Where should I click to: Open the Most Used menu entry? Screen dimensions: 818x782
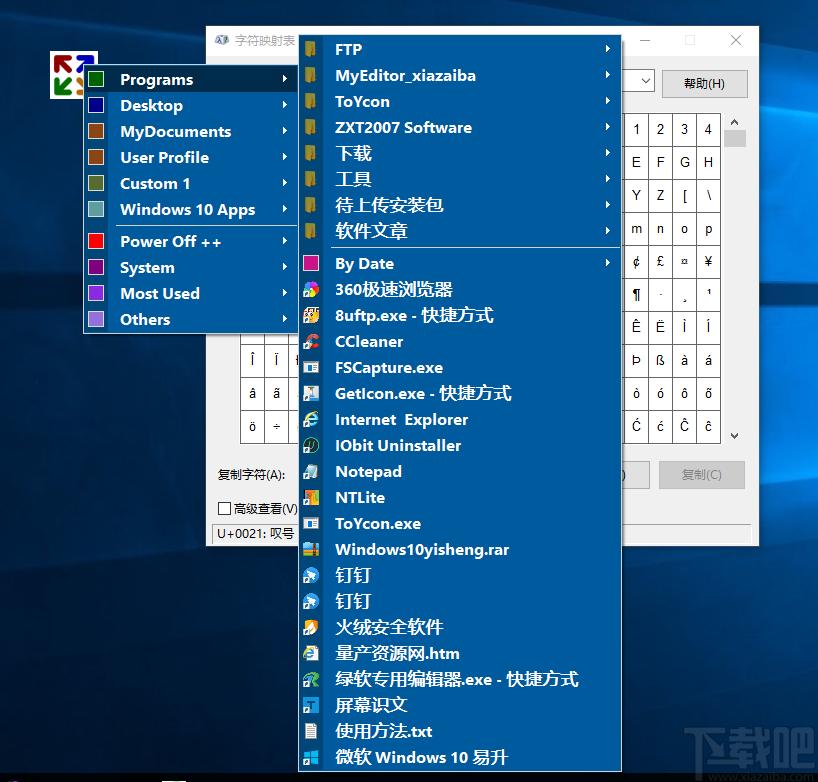(191, 293)
